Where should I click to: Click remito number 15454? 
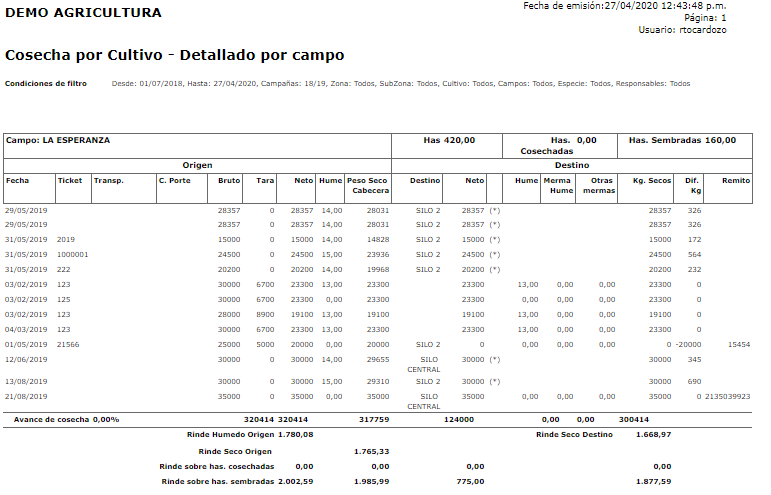point(739,345)
